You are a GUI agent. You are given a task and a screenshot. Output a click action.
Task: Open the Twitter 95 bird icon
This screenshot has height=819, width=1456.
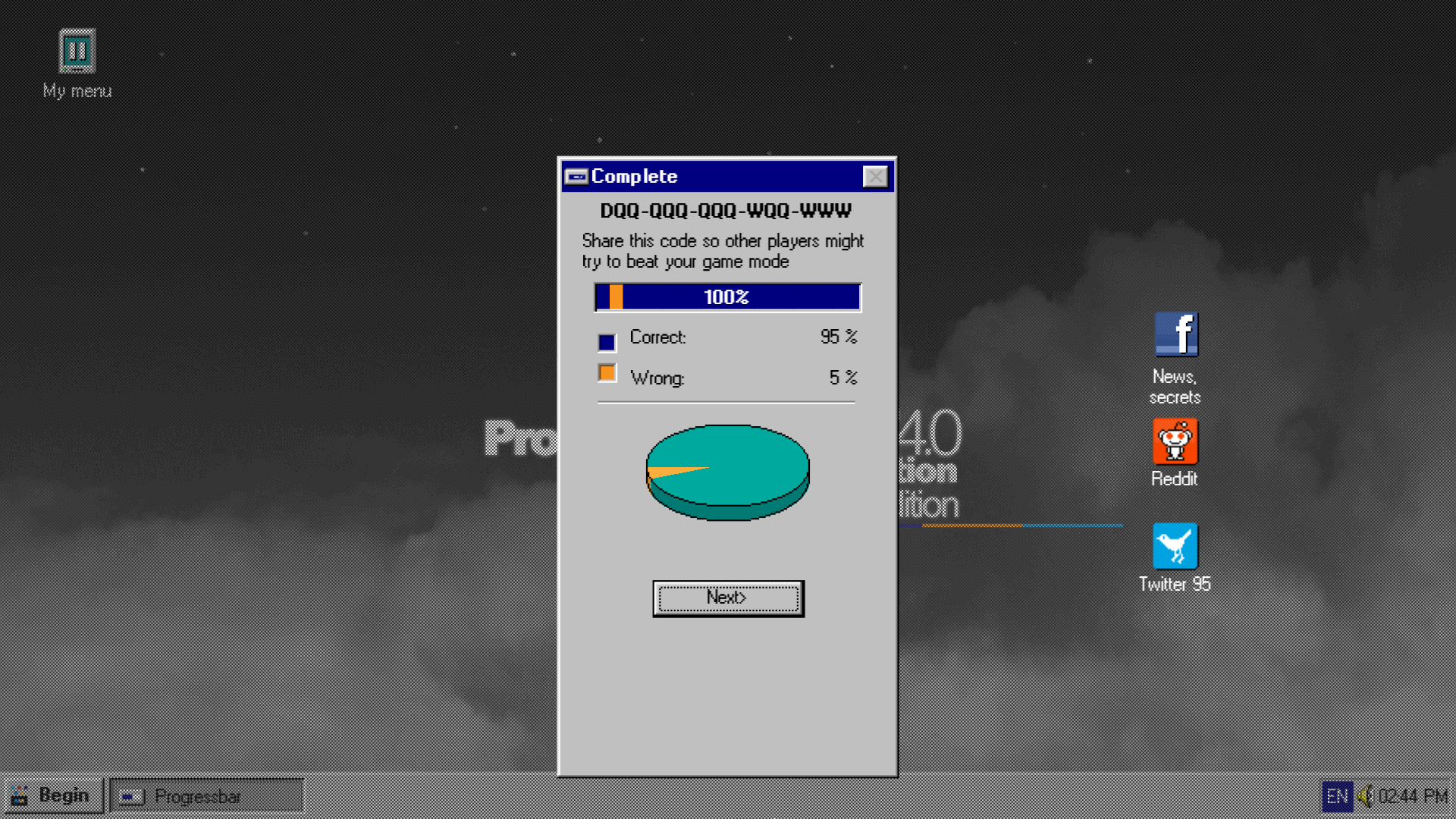1175,546
